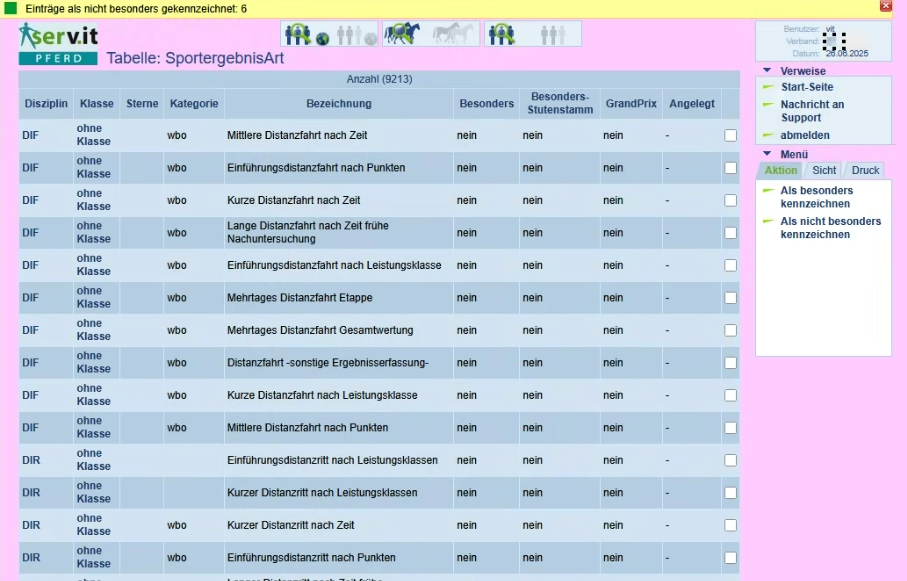This screenshot has height=581, width=907.
Task: Click the Klasse column header
Action: click(x=97, y=104)
